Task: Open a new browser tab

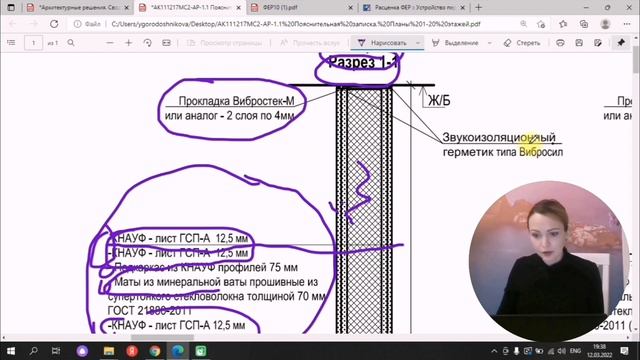Action: [478, 7]
